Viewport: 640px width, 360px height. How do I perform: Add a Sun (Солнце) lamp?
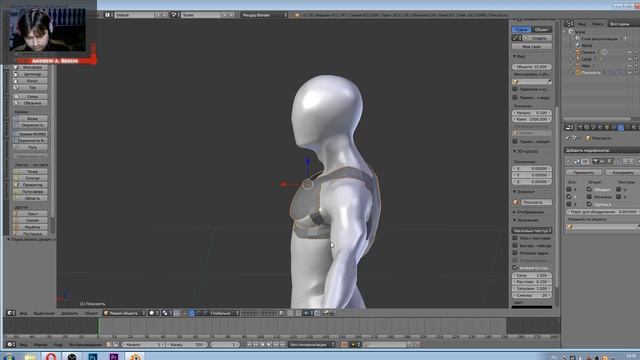click(31, 178)
